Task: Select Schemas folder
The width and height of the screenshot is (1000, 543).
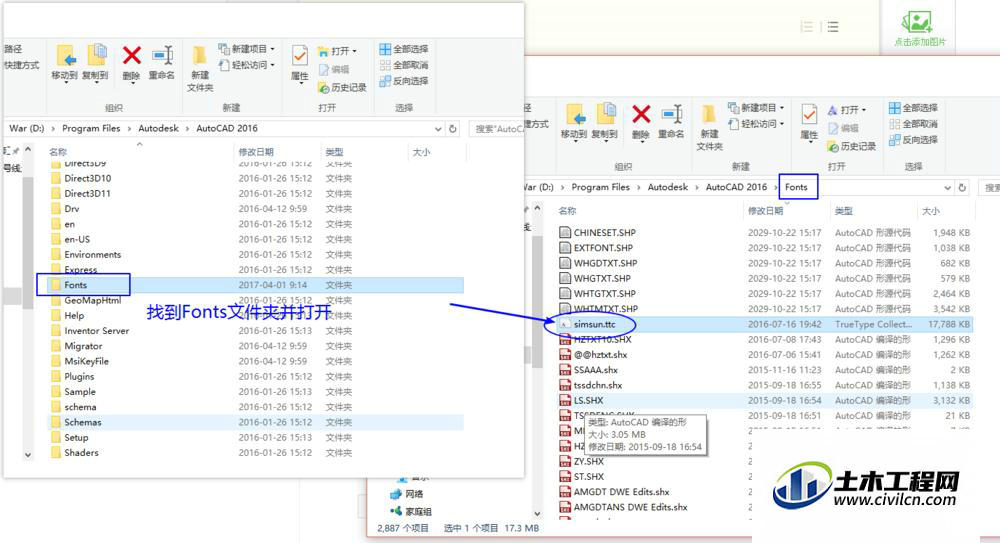Action: 256,422
